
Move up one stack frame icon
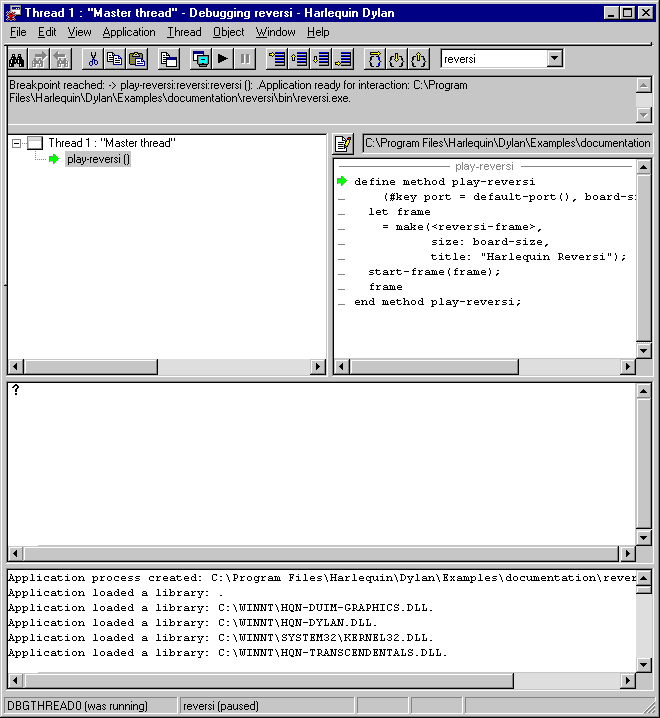pyautogui.click(x=299, y=59)
